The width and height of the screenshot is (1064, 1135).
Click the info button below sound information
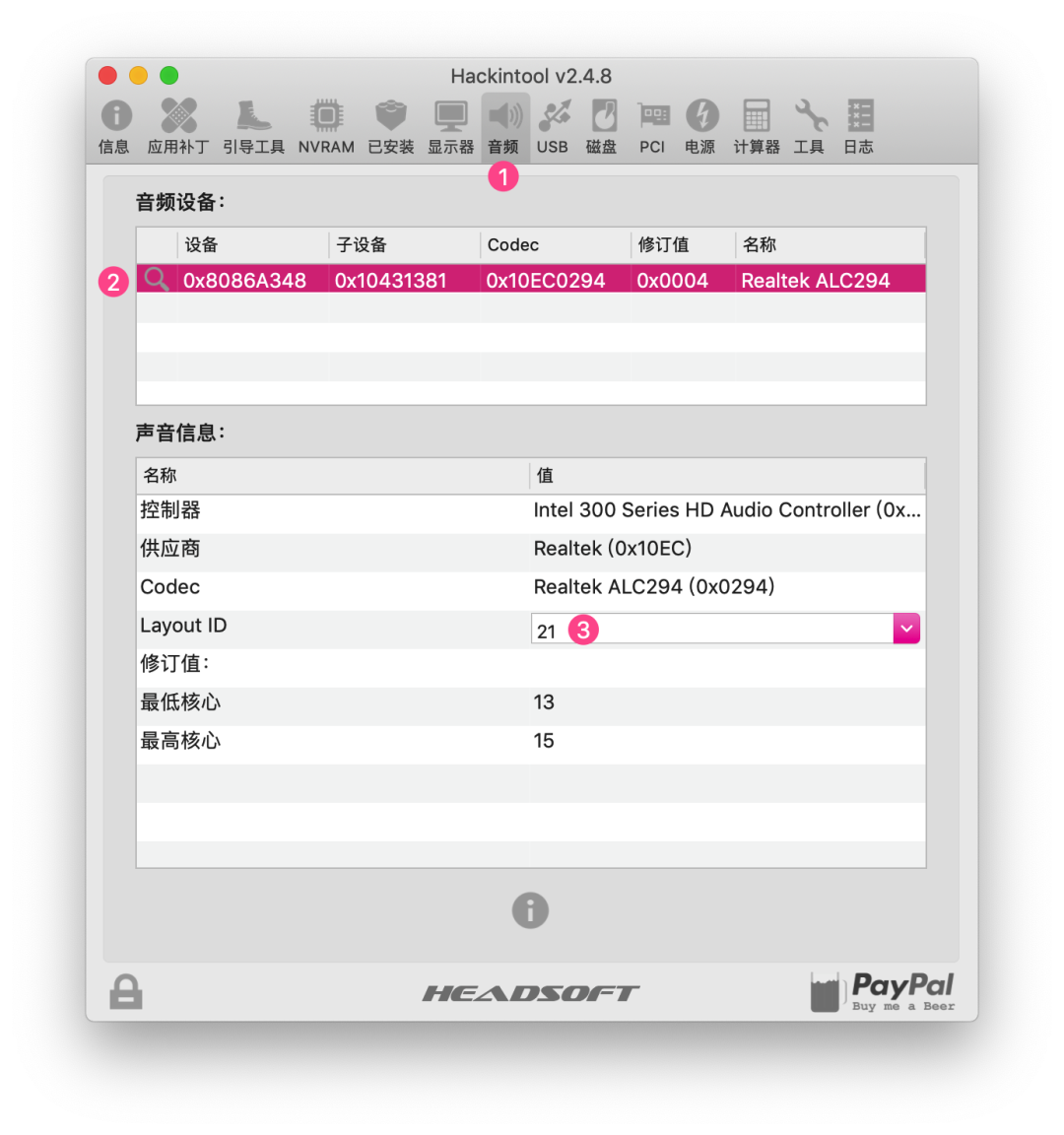(530, 910)
